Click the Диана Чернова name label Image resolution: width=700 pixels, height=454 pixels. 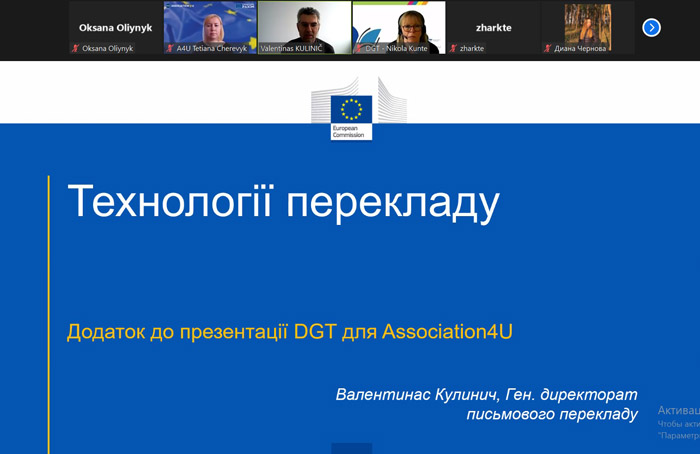[x=581, y=48]
